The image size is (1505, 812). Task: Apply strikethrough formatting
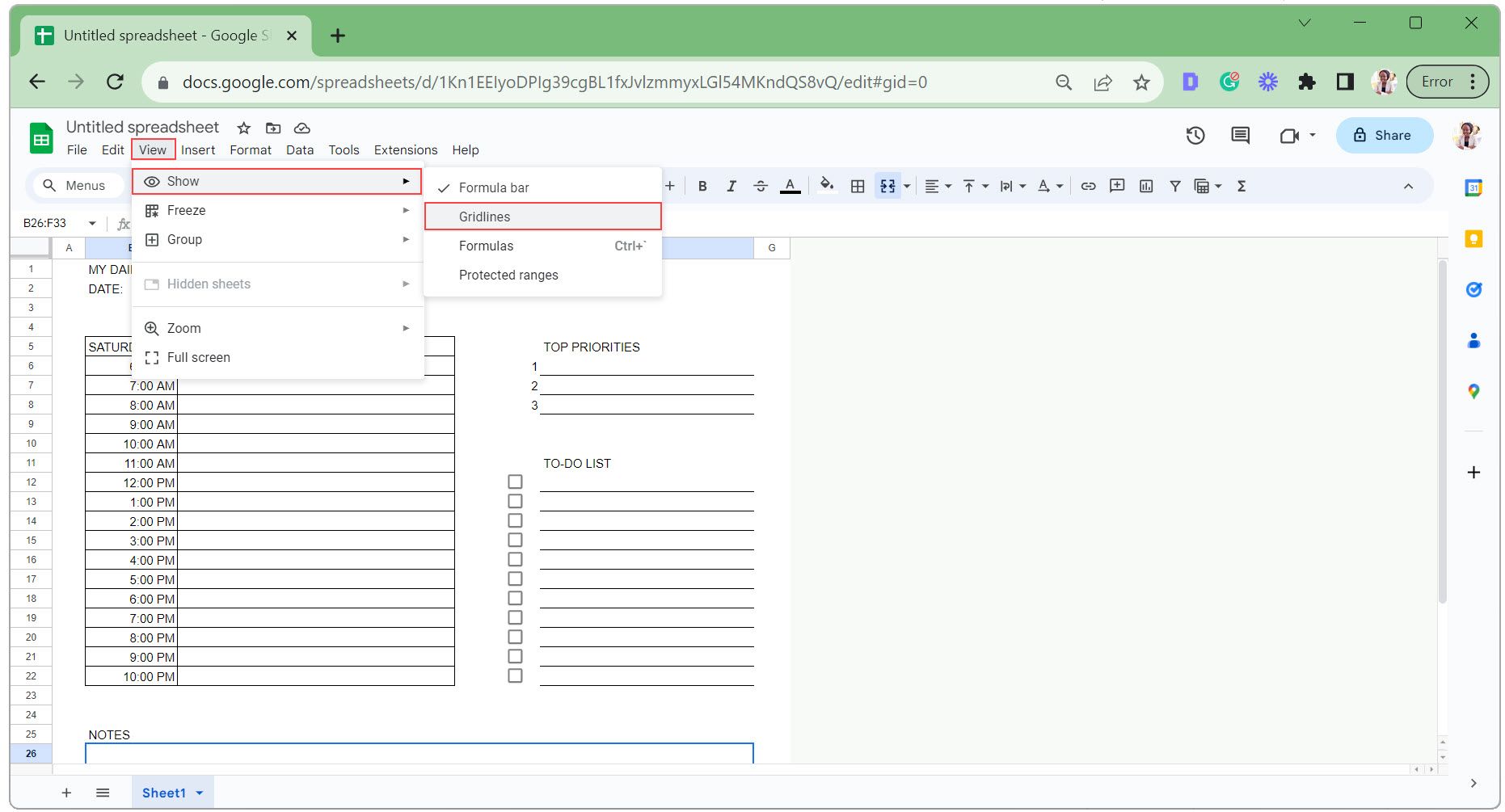[x=761, y=186]
